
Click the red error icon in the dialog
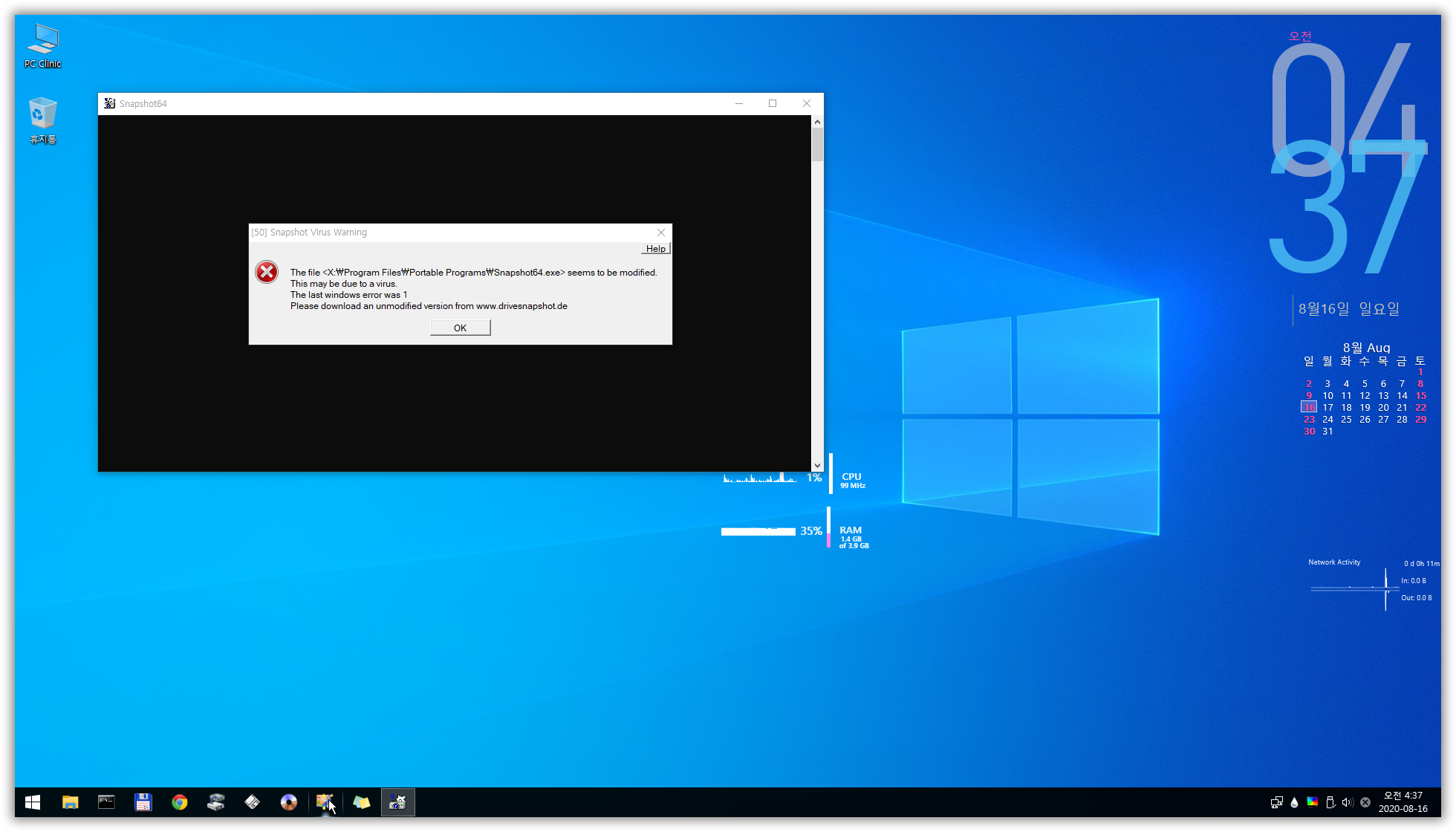[267, 272]
